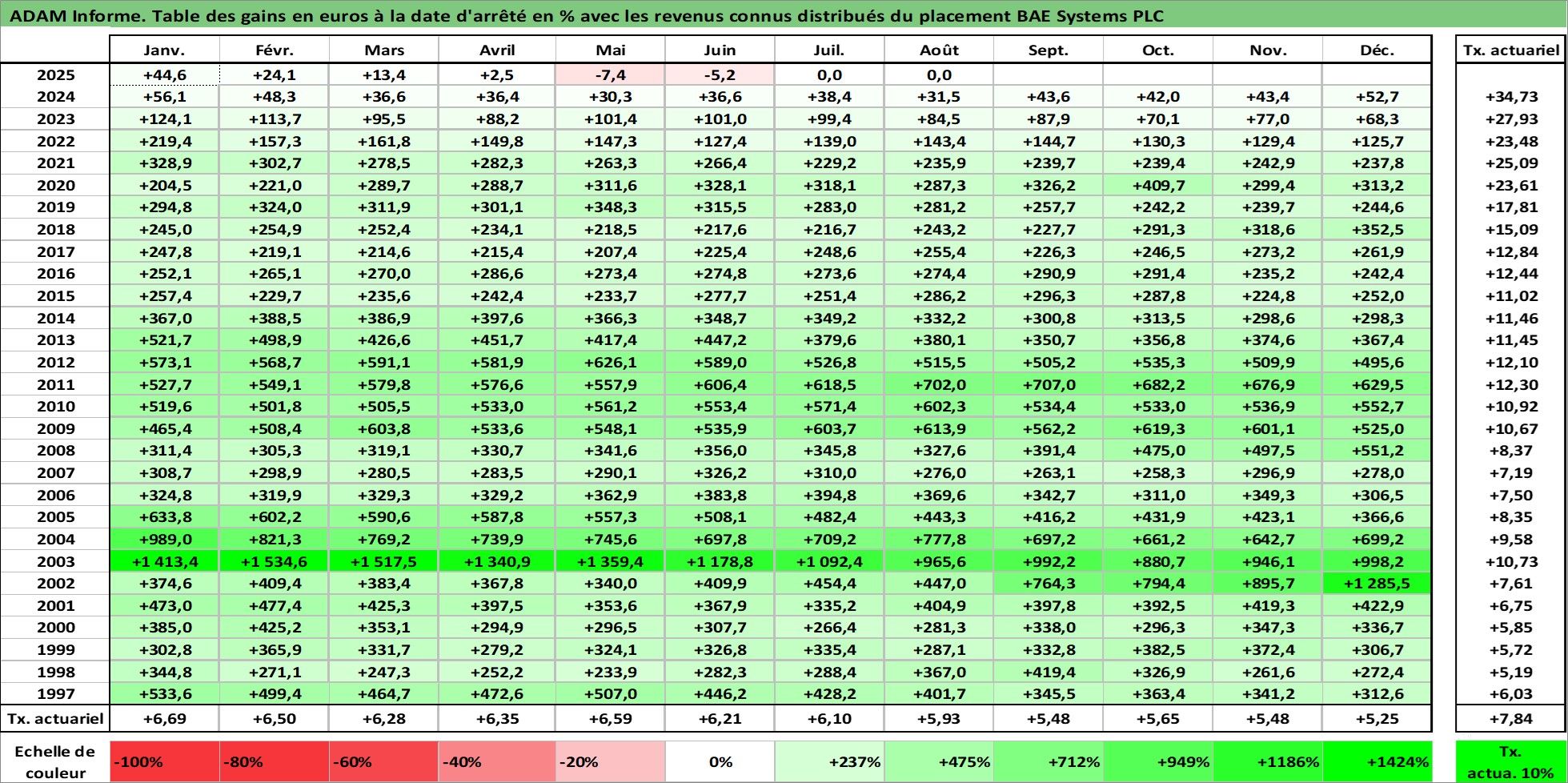Click the +712% color scale cell
Viewport: 1568px width, 783px height.
coord(1049,762)
